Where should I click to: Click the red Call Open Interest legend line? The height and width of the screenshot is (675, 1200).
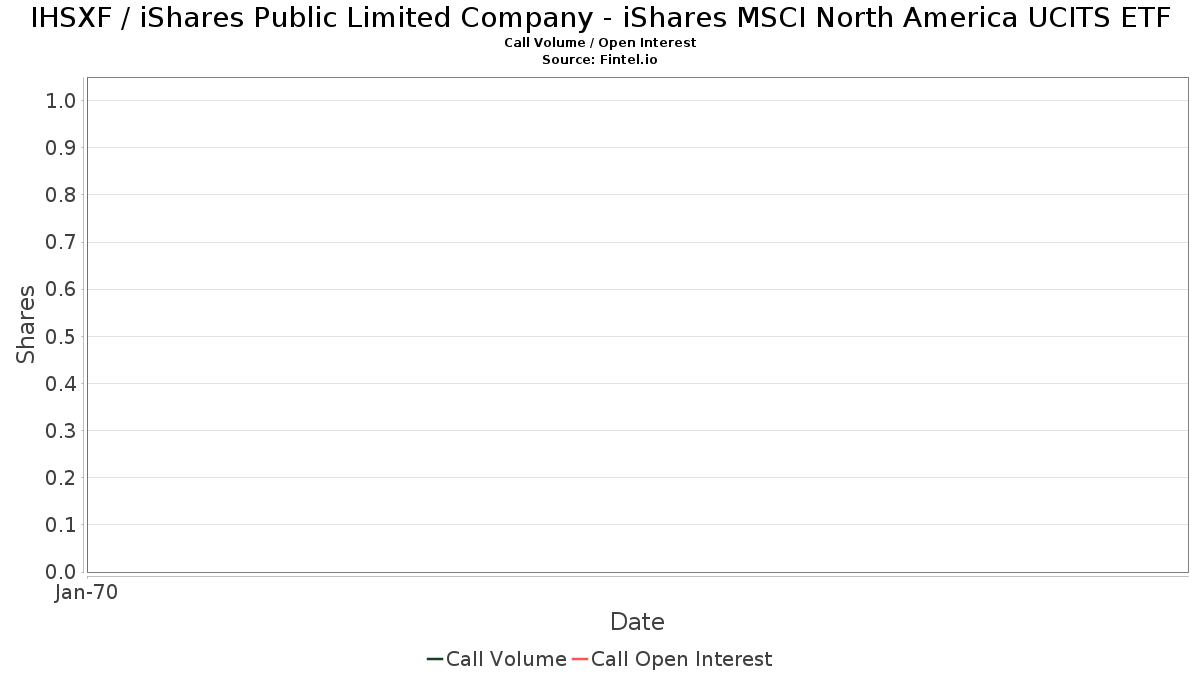point(579,659)
